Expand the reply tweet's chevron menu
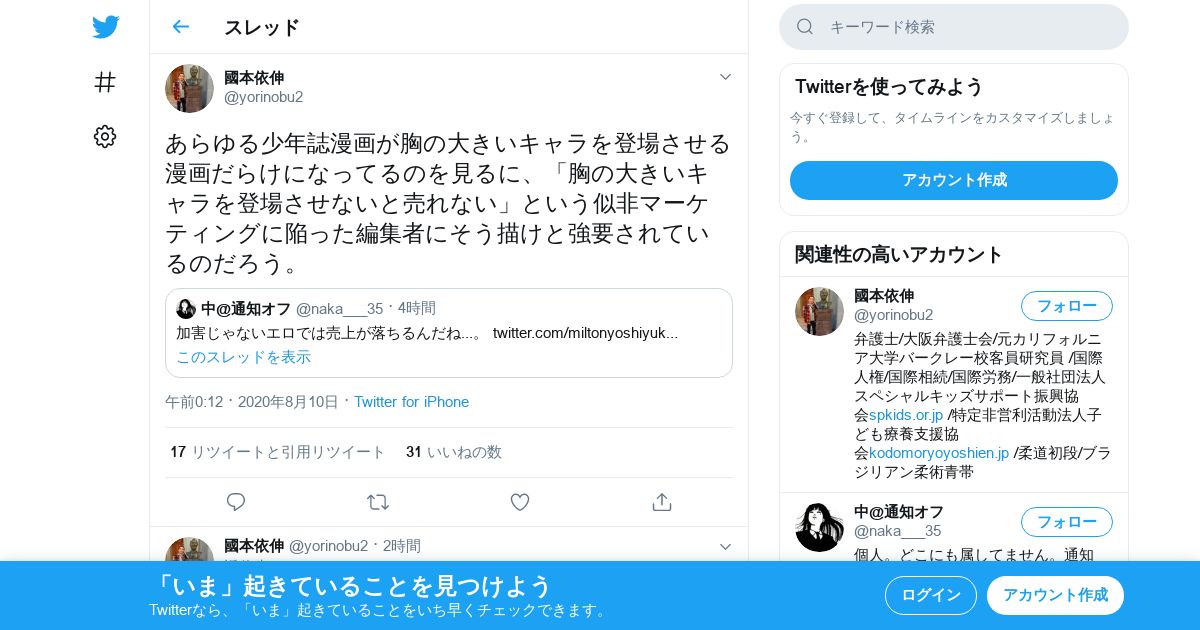 [726, 547]
